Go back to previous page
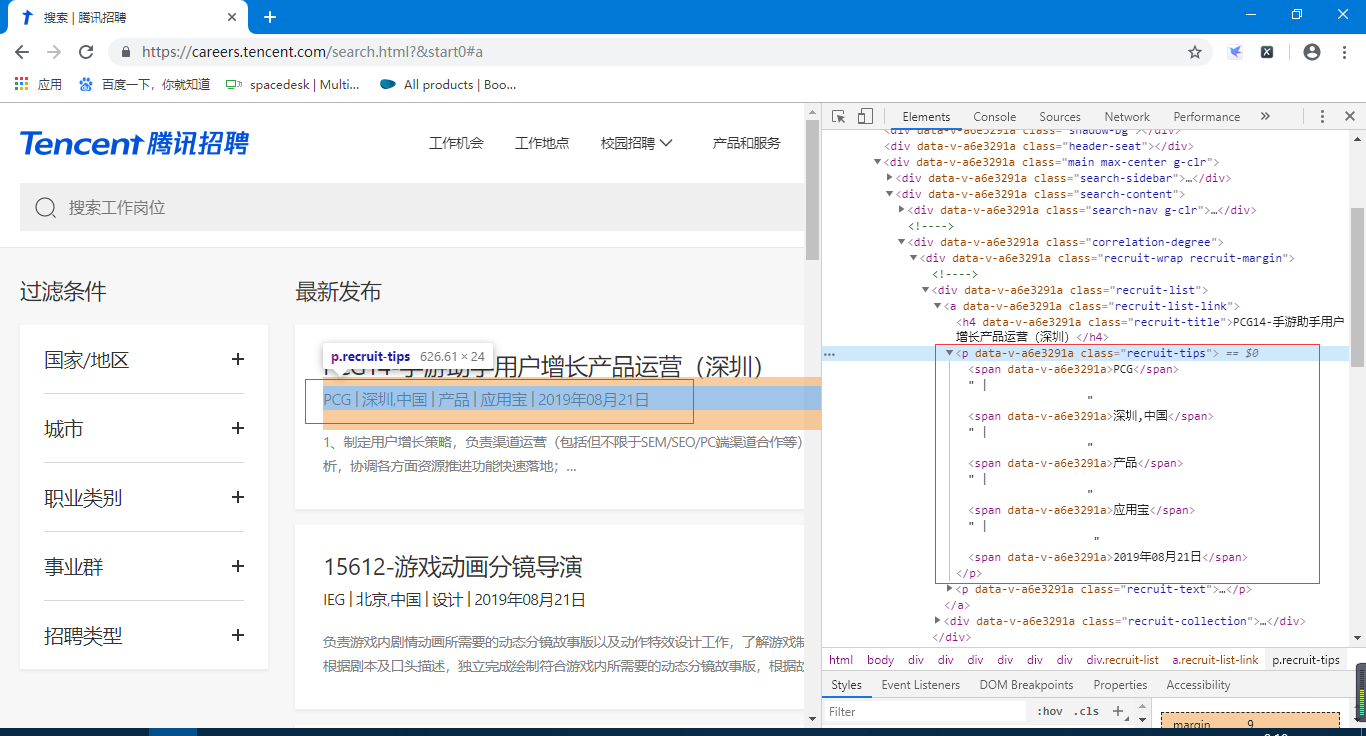This screenshot has width=1366, height=736. [22, 52]
